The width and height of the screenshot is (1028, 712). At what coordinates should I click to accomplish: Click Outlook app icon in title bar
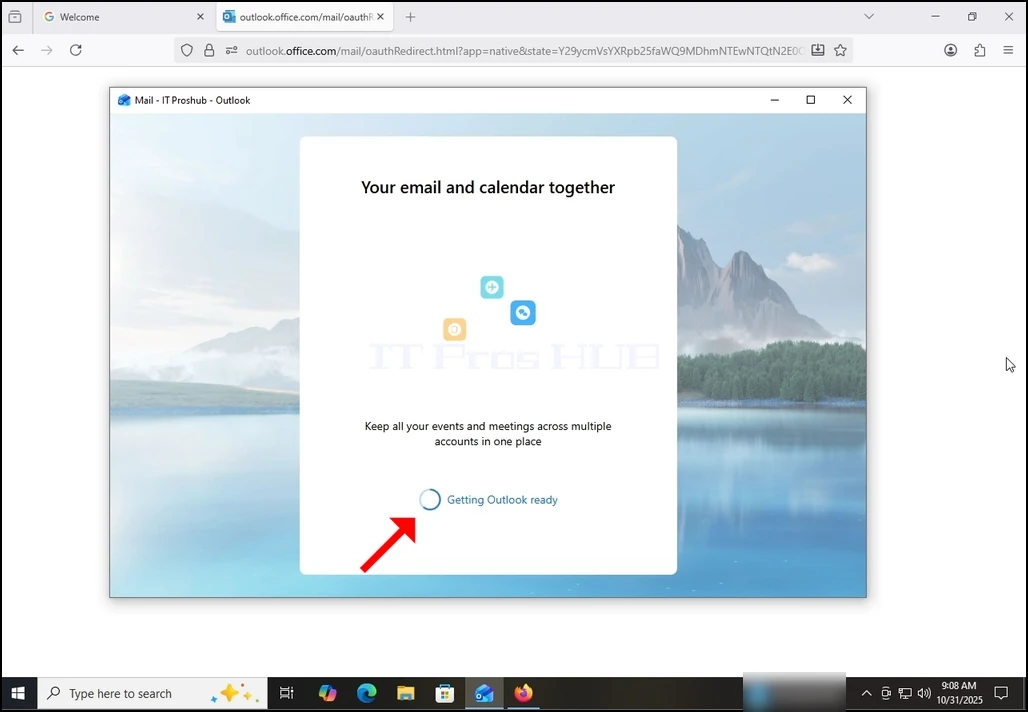click(x=124, y=100)
